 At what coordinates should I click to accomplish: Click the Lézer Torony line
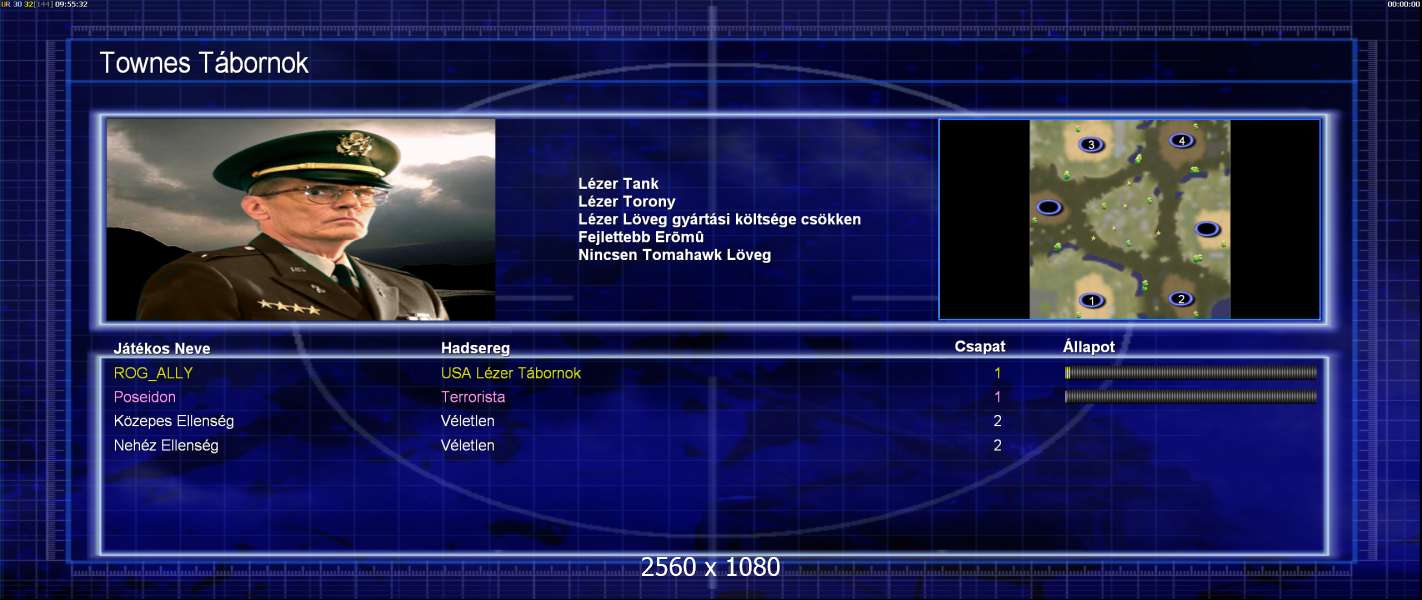click(627, 202)
